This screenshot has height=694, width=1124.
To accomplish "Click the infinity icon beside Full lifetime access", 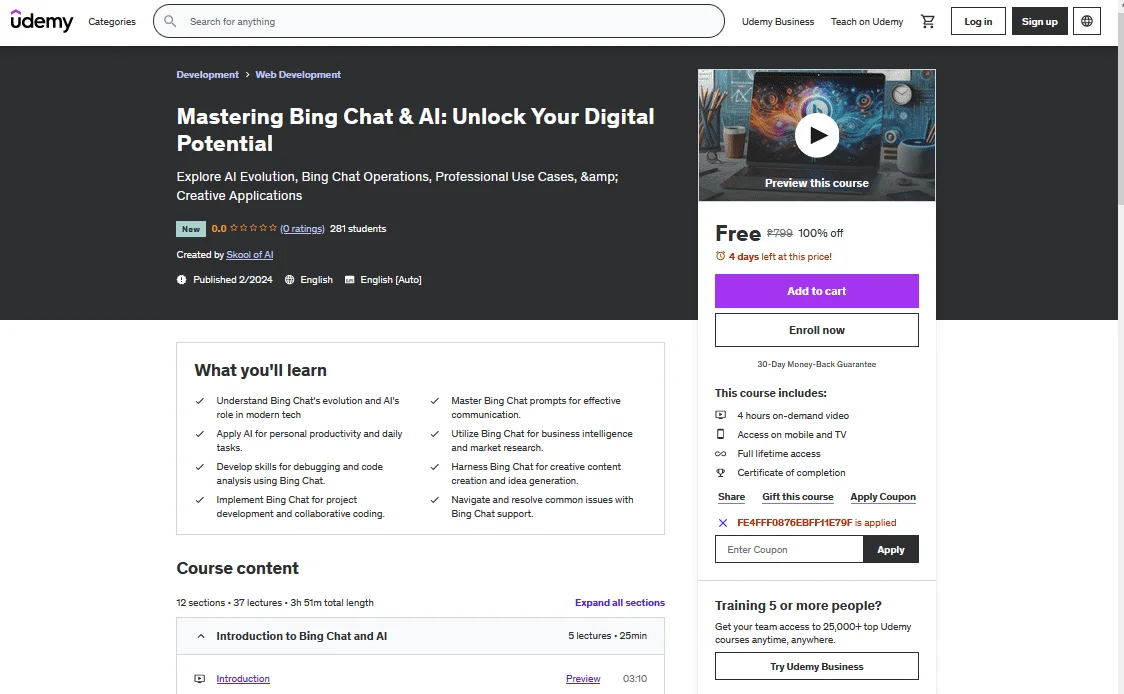I will [x=720, y=454].
